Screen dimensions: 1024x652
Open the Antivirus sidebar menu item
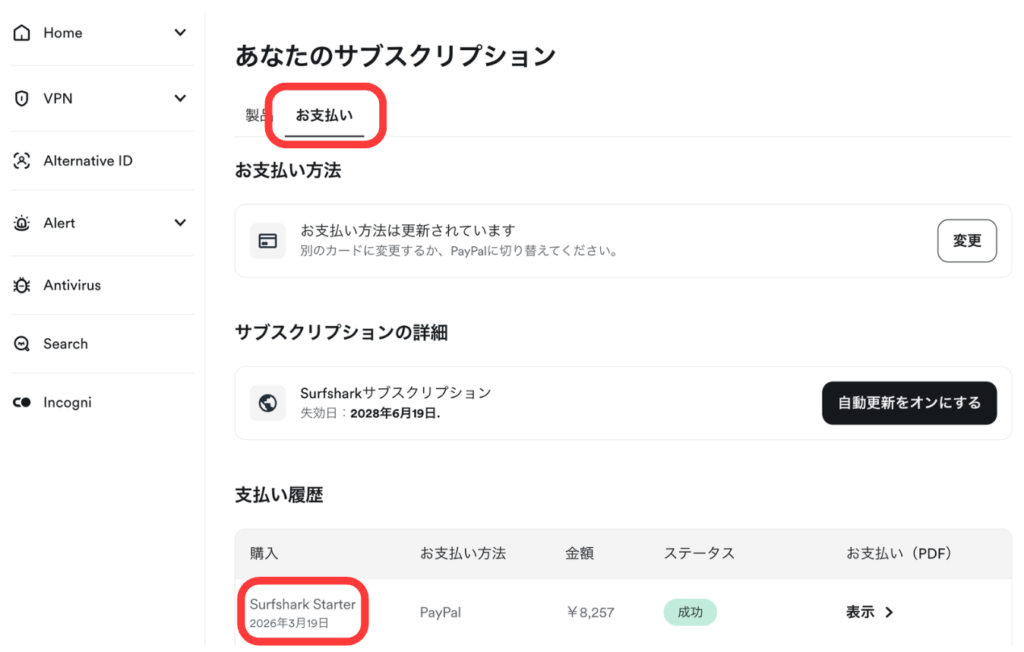tap(72, 285)
